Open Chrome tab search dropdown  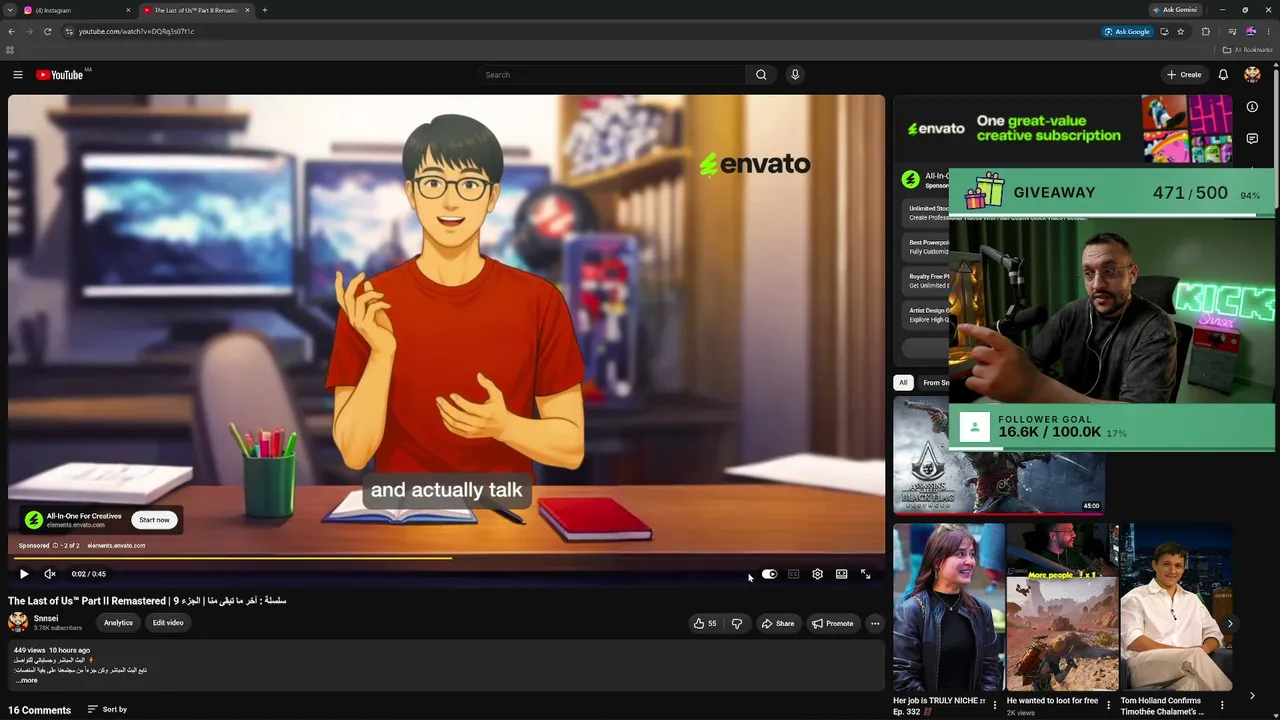(x=9, y=10)
